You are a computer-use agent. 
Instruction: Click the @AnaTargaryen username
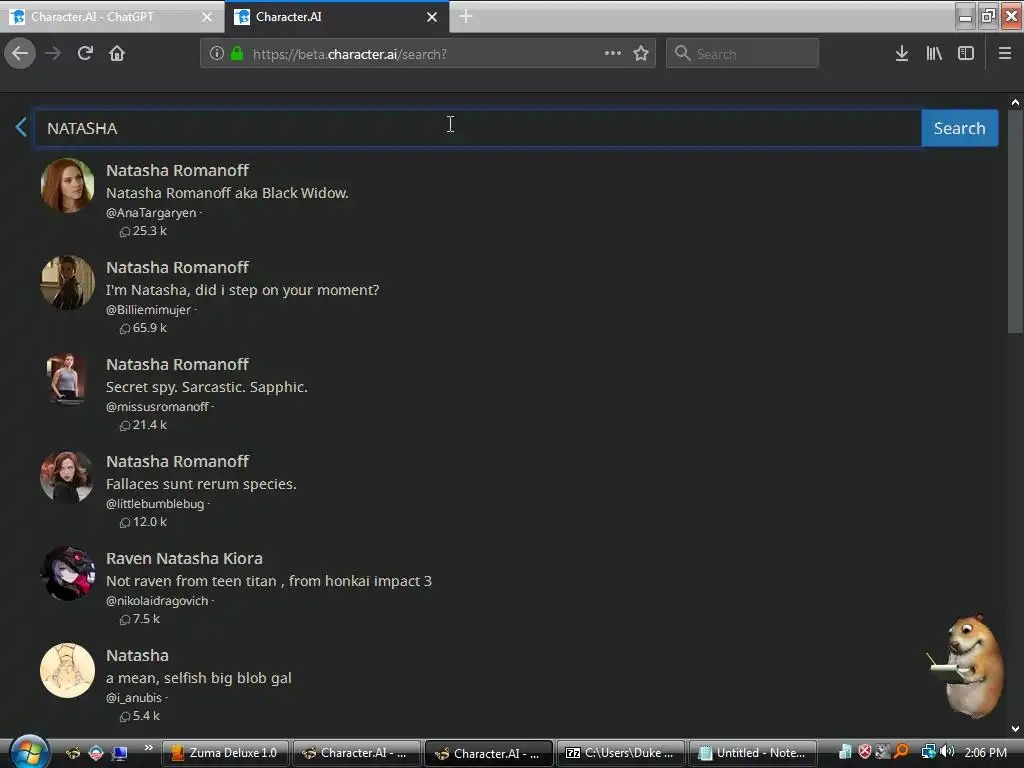pos(151,213)
